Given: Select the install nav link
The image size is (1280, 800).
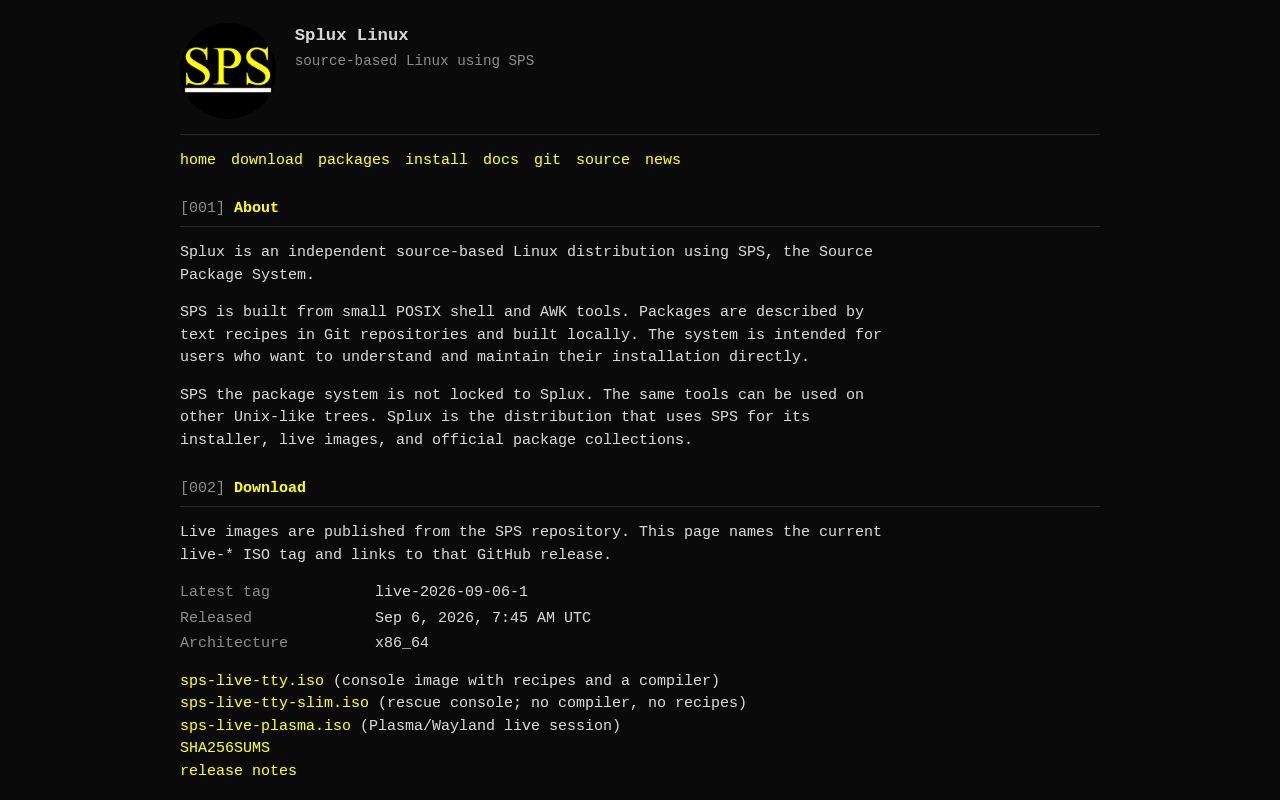Looking at the screenshot, I should 436,160.
